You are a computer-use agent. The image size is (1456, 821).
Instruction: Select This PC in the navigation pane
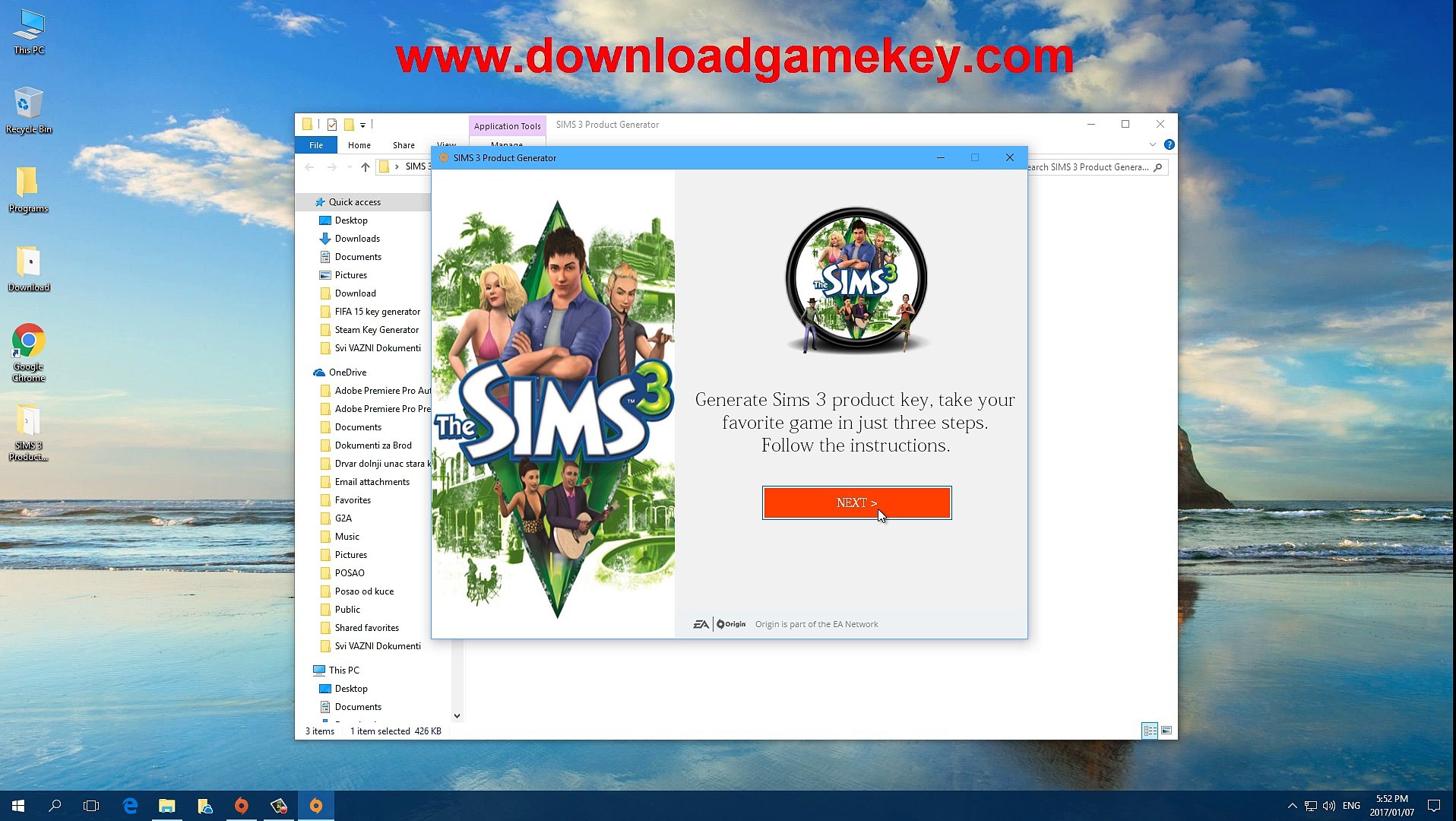point(343,670)
